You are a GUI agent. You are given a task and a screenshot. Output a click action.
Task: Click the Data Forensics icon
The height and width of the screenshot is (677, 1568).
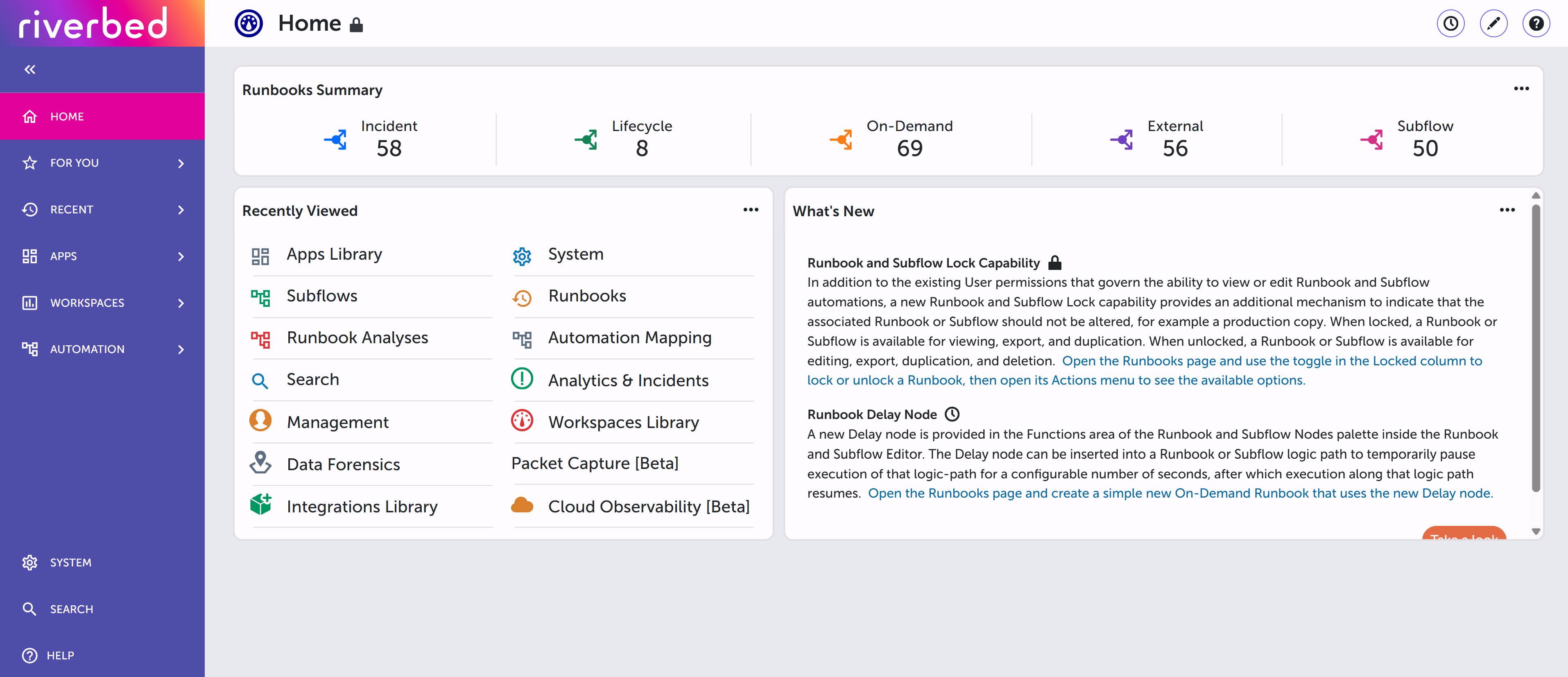click(x=260, y=463)
